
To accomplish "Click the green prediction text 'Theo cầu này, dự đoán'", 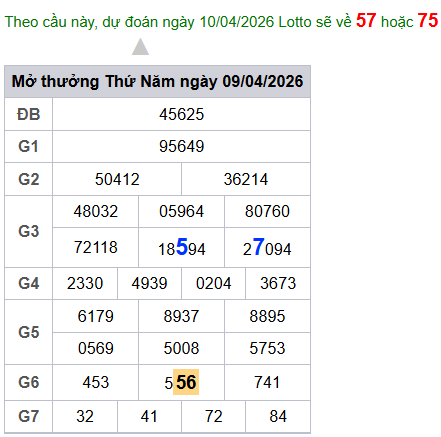I will [x=81, y=22].
